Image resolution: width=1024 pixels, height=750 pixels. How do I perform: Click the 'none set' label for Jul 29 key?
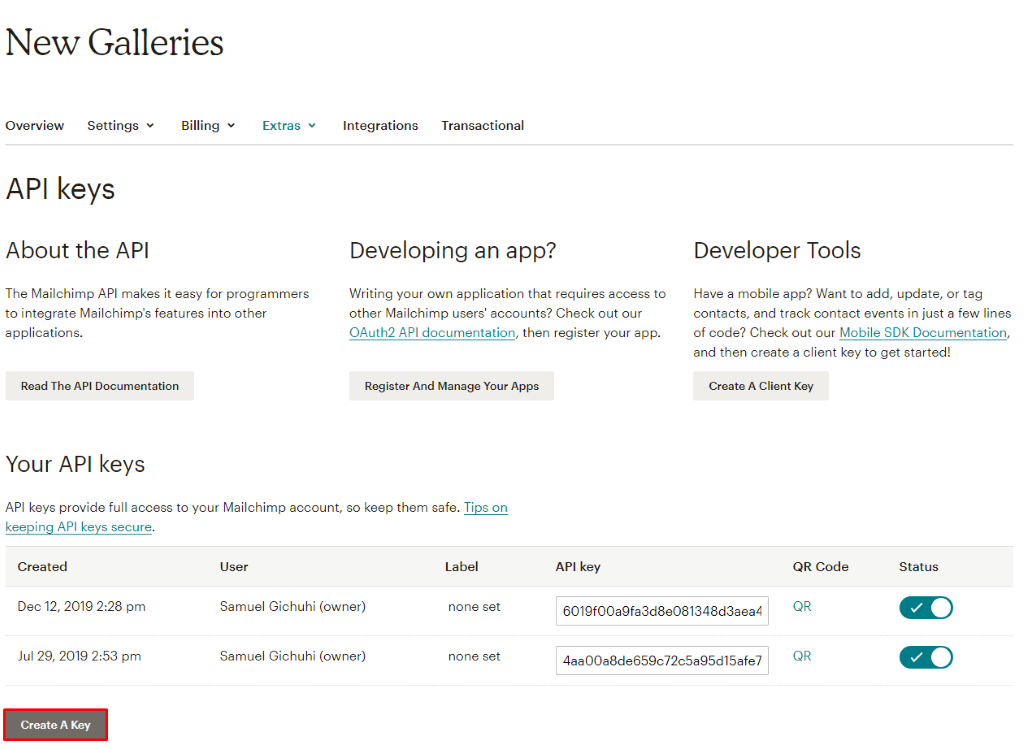coord(474,657)
